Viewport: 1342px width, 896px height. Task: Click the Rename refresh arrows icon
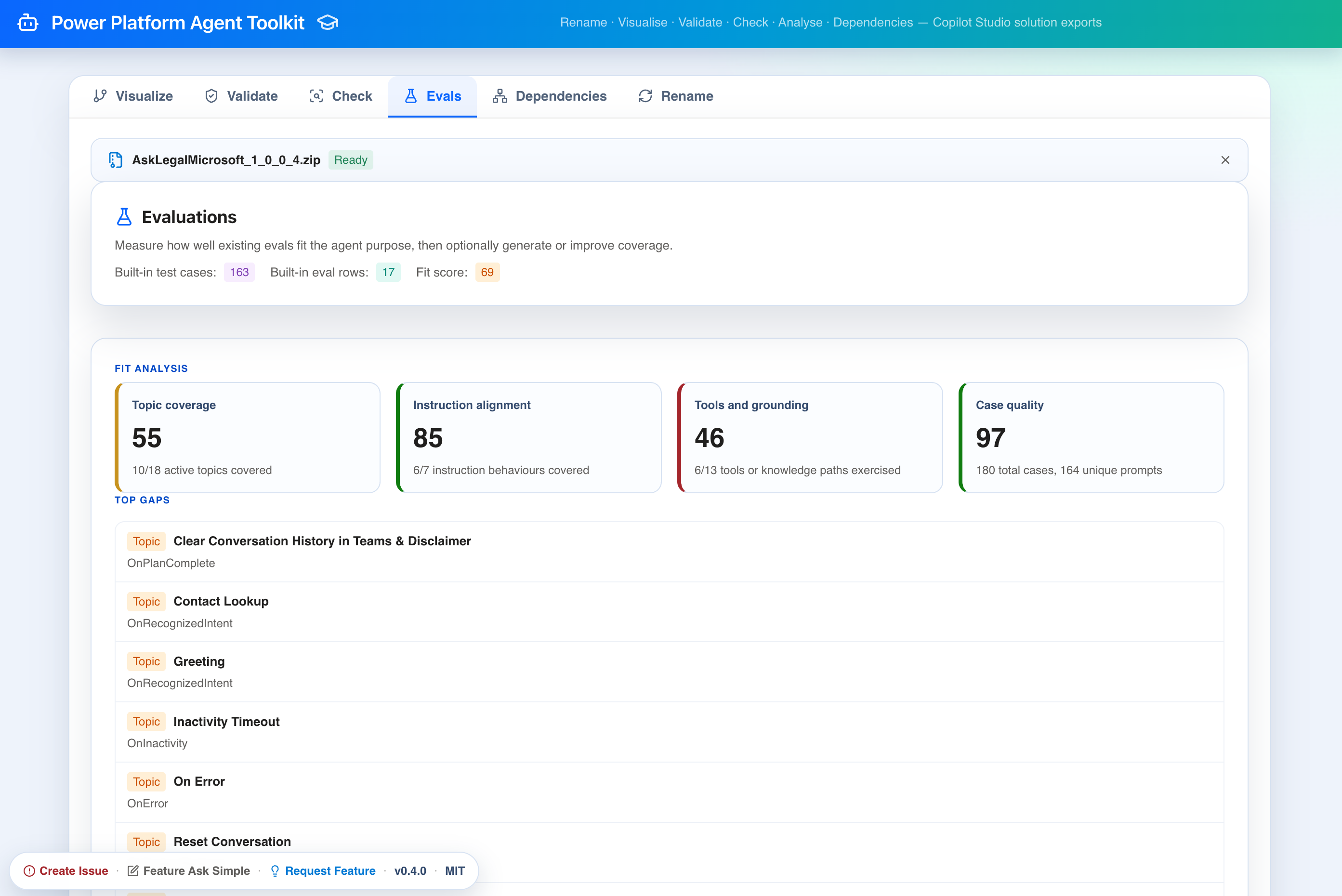point(645,96)
